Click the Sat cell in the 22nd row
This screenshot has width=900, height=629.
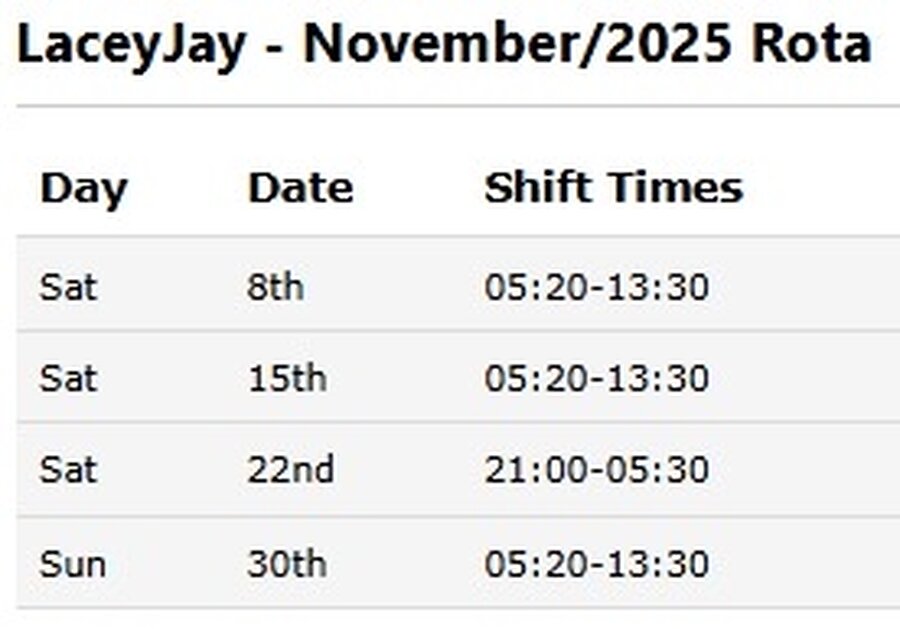(x=68, y=470)
